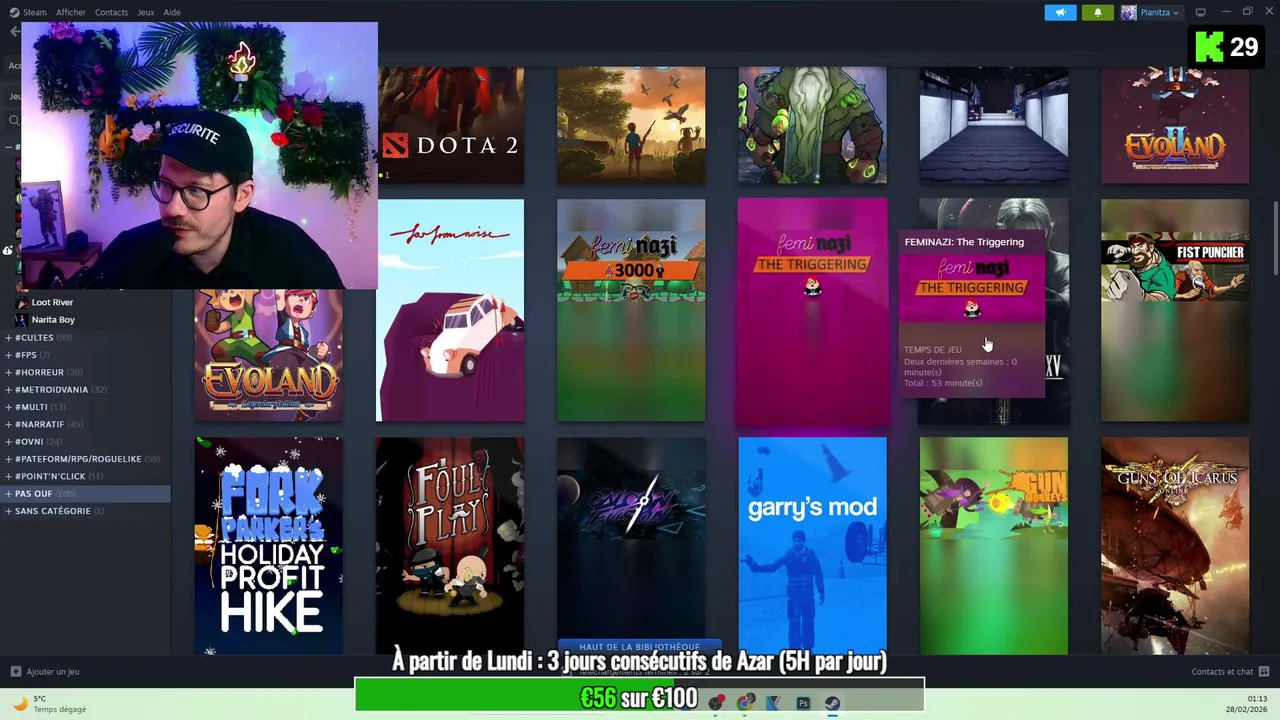Open the Evoland II game tile
Image resolution: width=1280 pixels, height=720 pixels.
click(1175, 125)
